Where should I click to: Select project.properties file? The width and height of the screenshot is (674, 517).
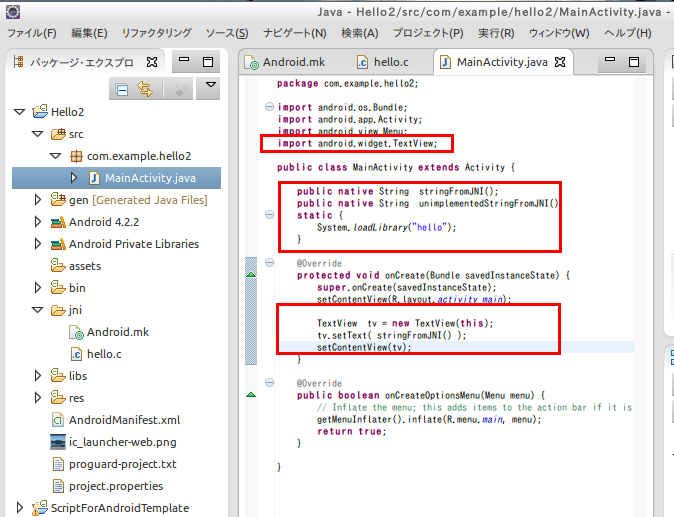116,486
